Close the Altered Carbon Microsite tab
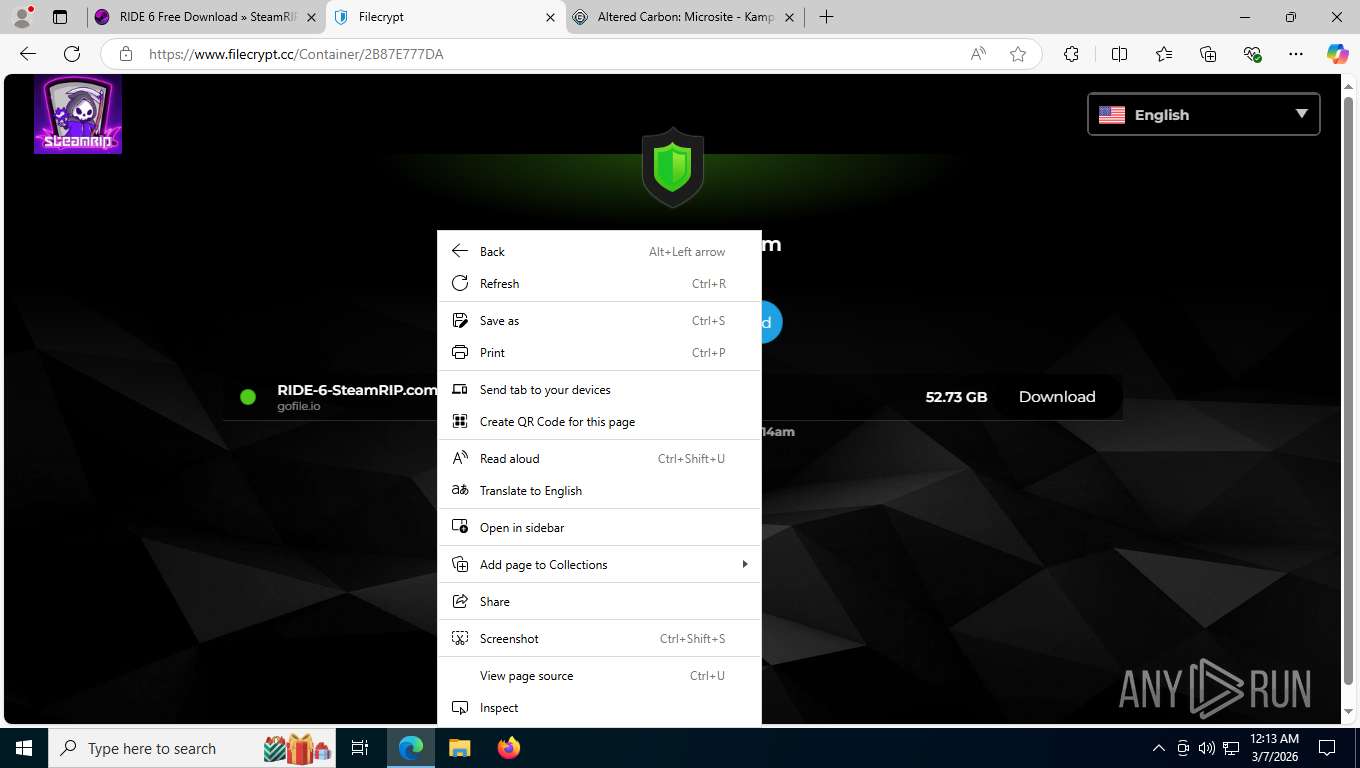Image resolution: width=1360 pixels, height=768 pixels. 789,17
